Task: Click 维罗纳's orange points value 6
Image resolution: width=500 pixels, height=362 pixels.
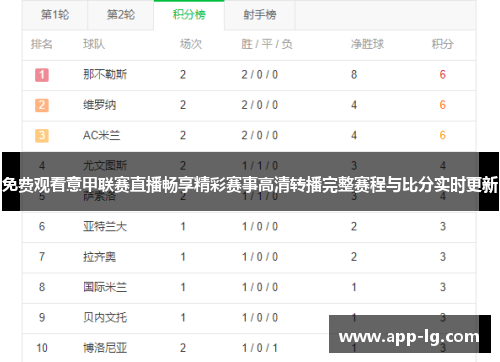Action: 443,105
